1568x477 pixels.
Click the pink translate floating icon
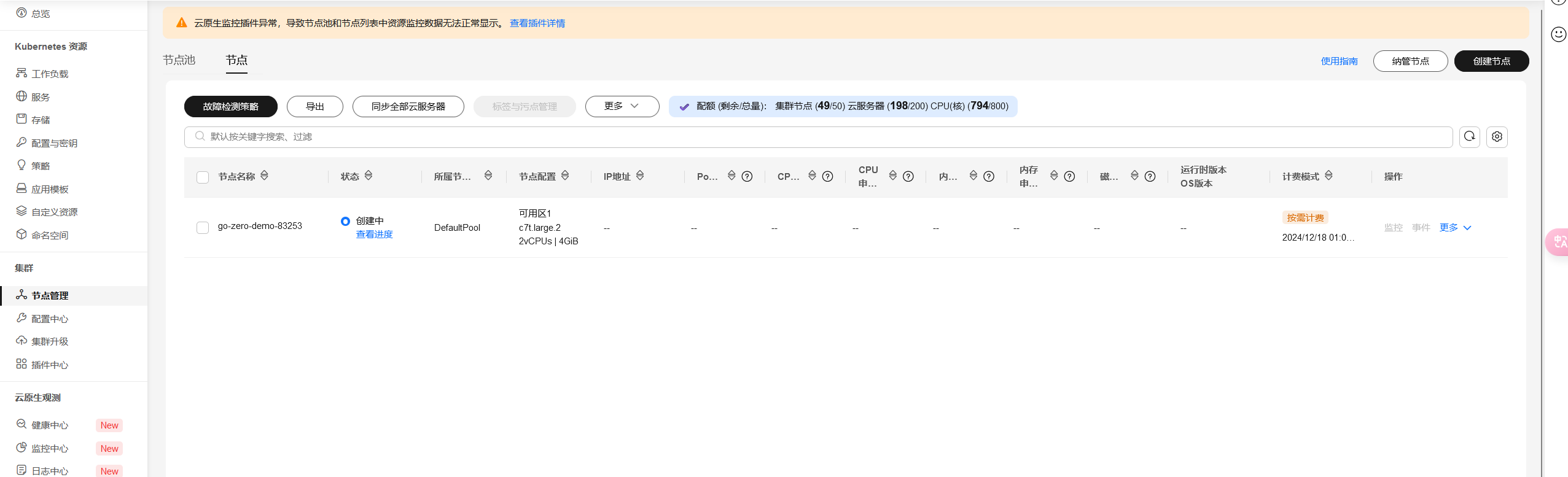(1558, 242)
